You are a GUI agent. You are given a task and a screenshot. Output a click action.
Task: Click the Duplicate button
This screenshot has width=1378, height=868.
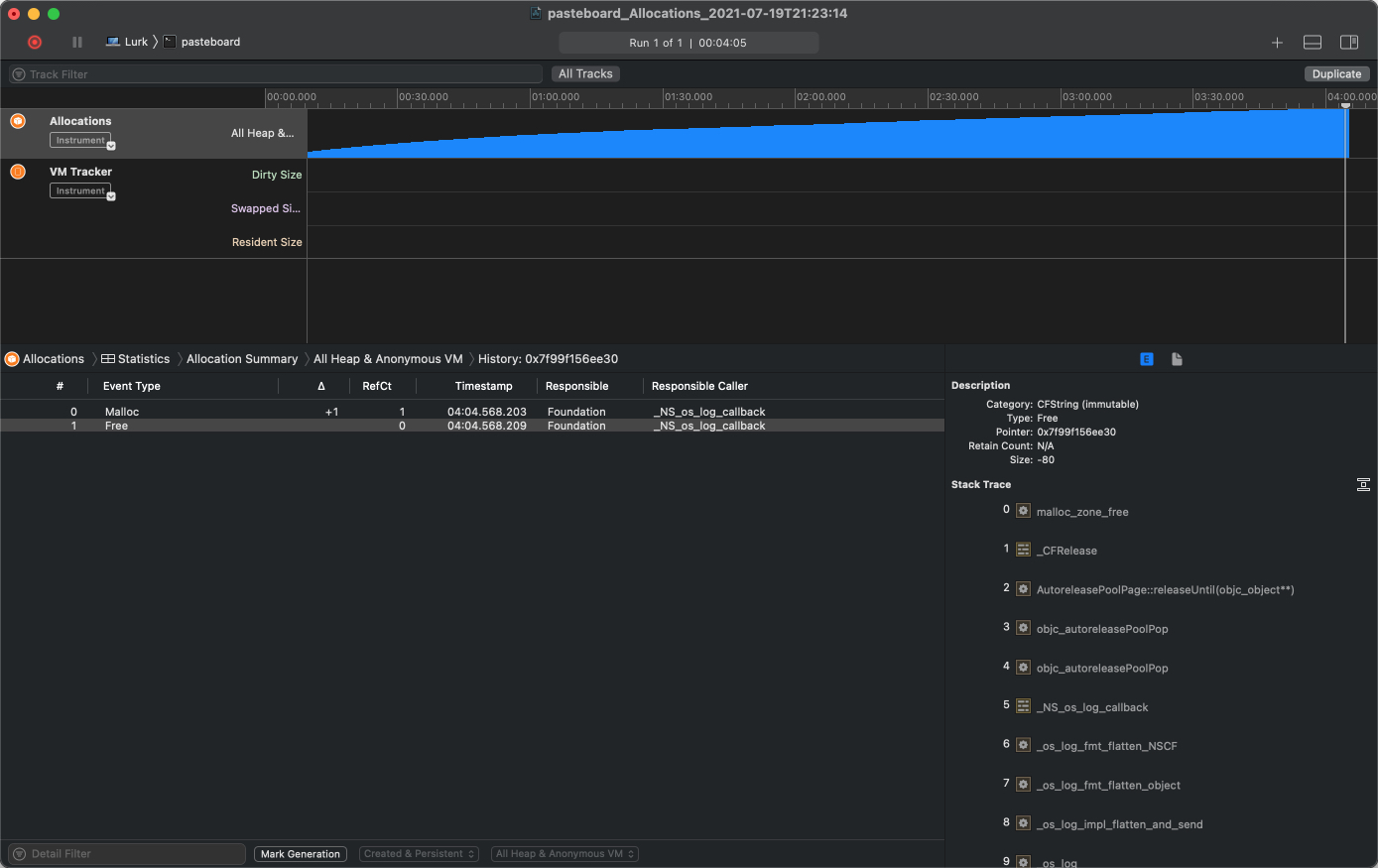coord(1336,74)
